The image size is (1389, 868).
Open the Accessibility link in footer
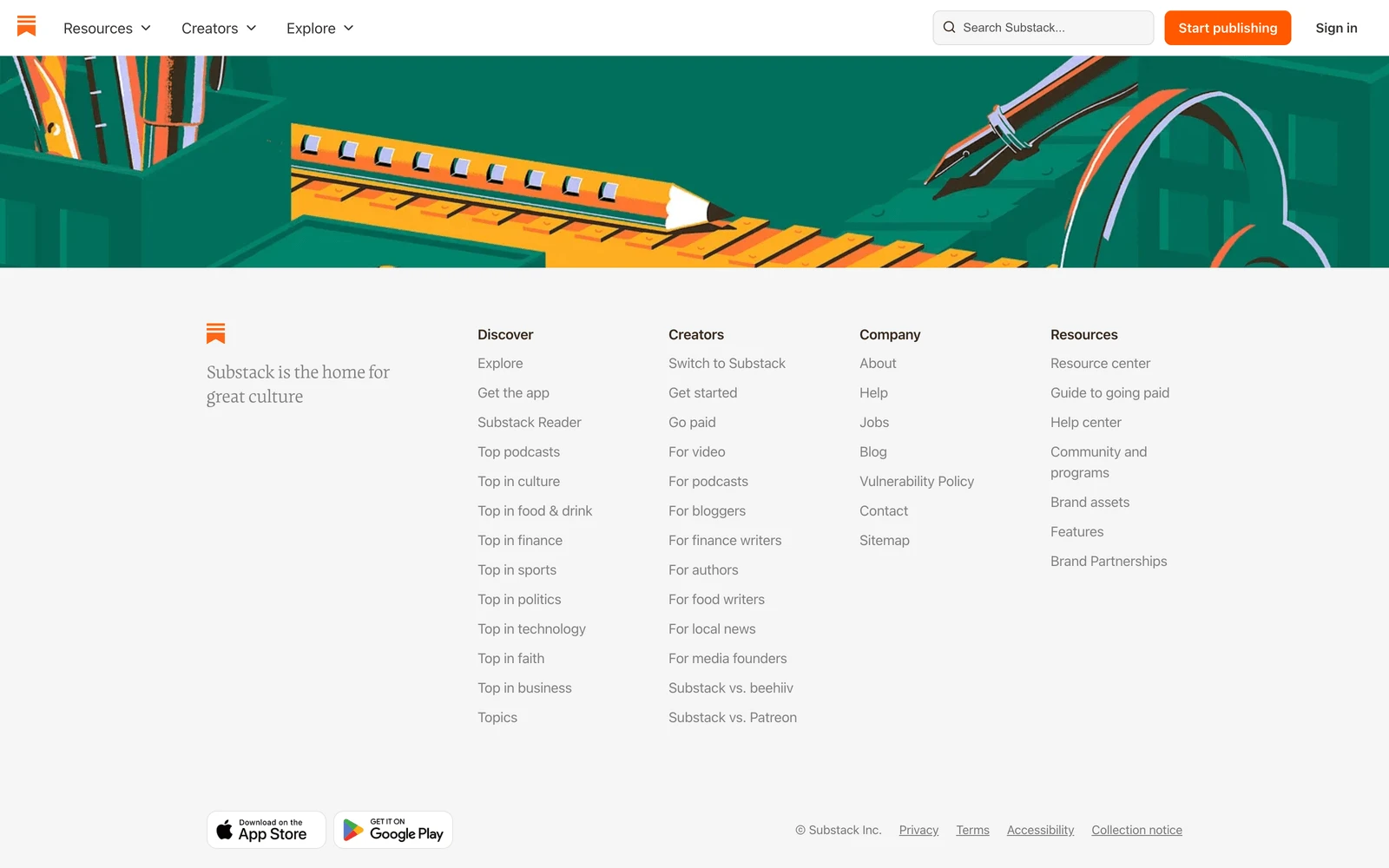[x=1040, y=831]
